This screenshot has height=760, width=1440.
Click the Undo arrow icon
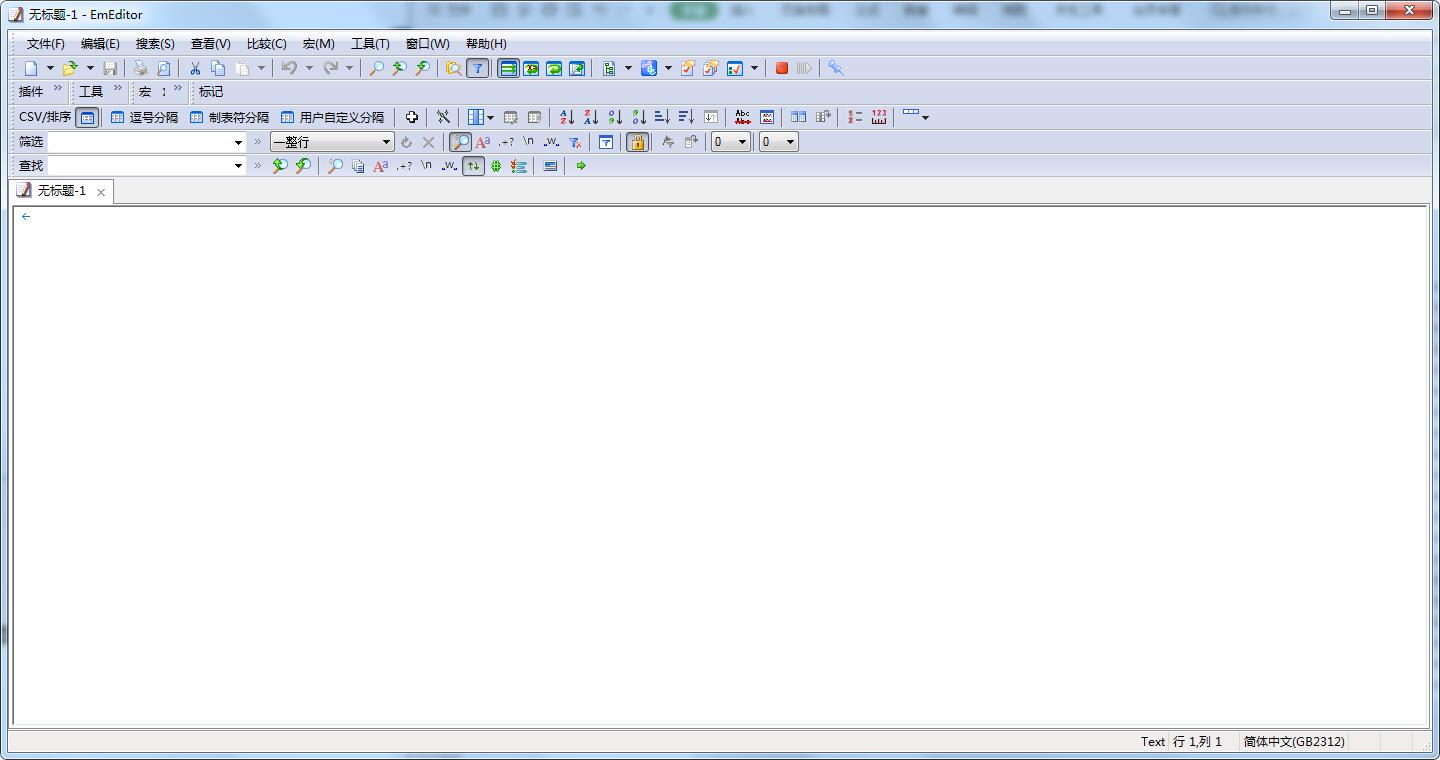(289, 68)
